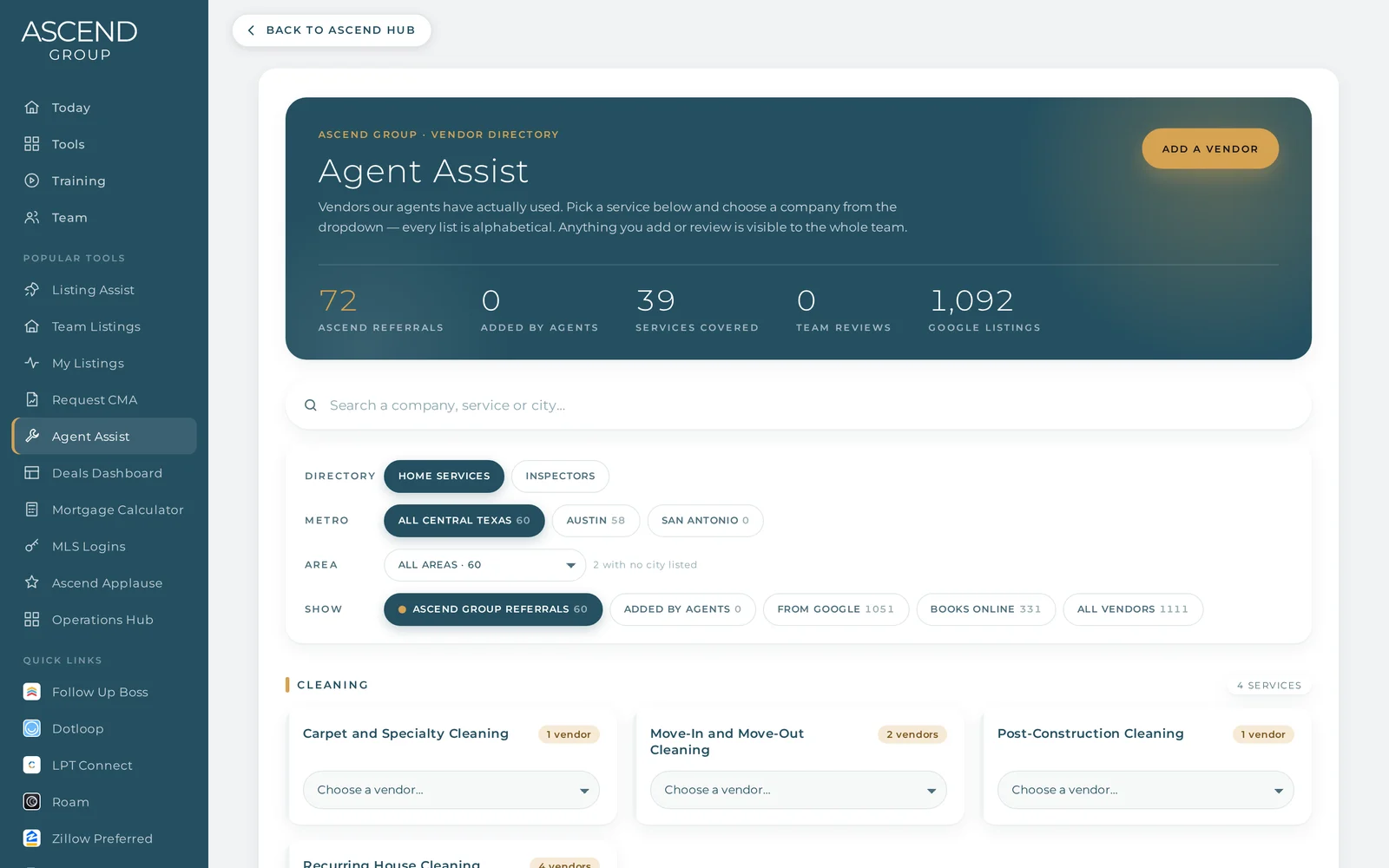
Task: Filter metro to All Central Texas
Action: tap(464, 521)
